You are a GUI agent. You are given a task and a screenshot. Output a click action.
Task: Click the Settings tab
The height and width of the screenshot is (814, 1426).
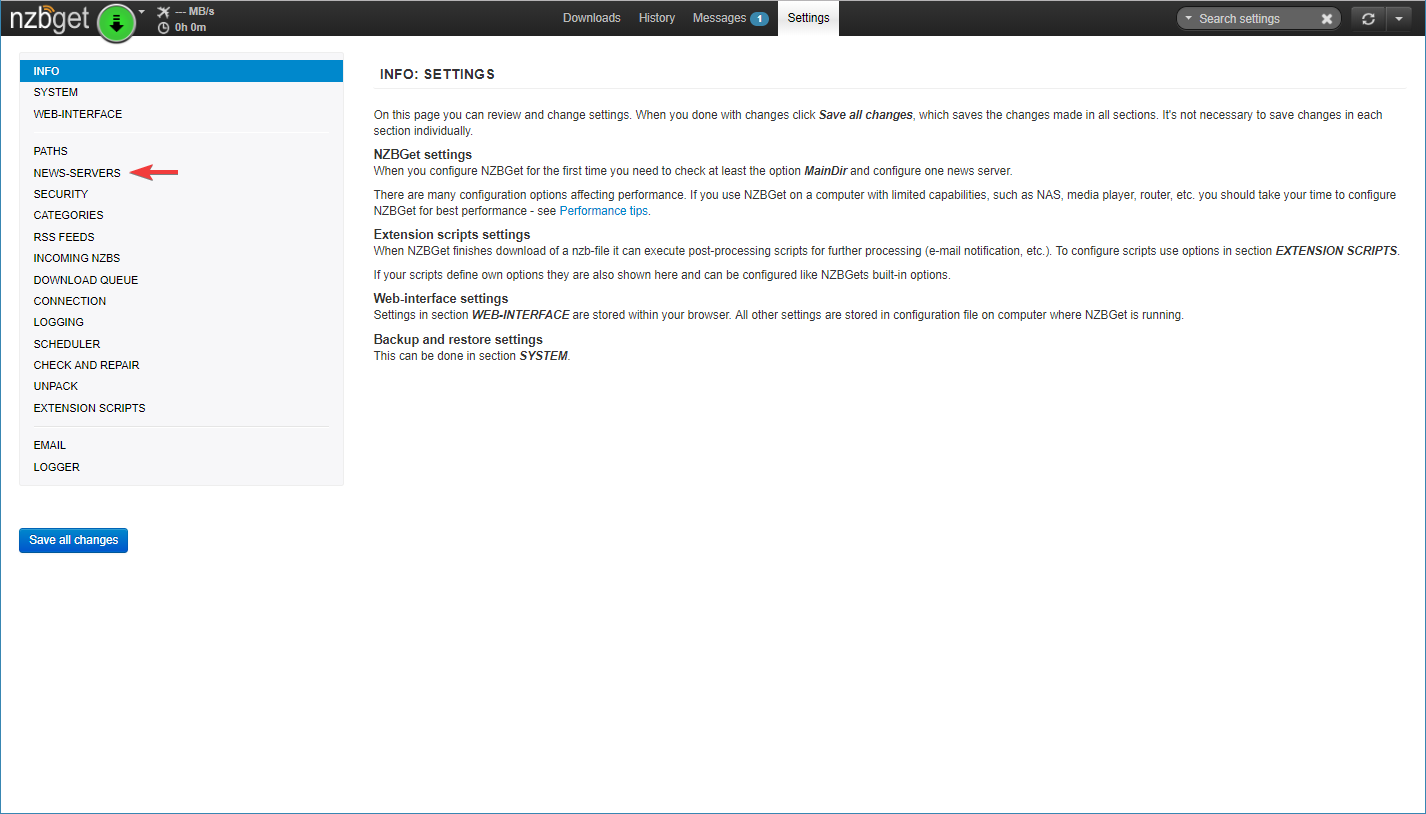808,18
